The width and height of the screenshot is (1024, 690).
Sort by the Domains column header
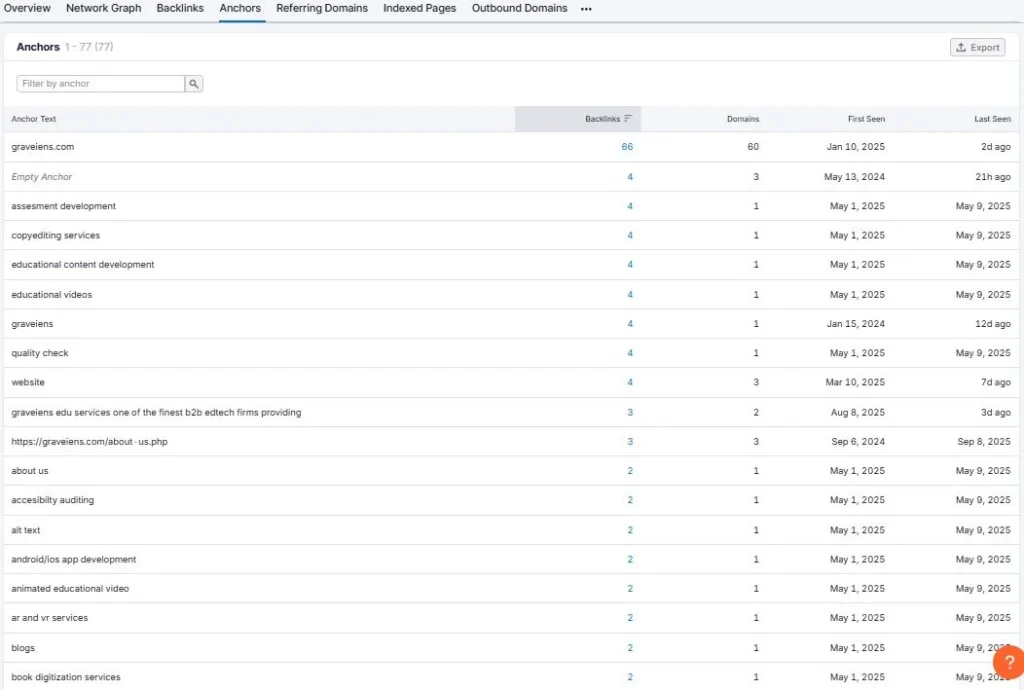coord(743,119)
